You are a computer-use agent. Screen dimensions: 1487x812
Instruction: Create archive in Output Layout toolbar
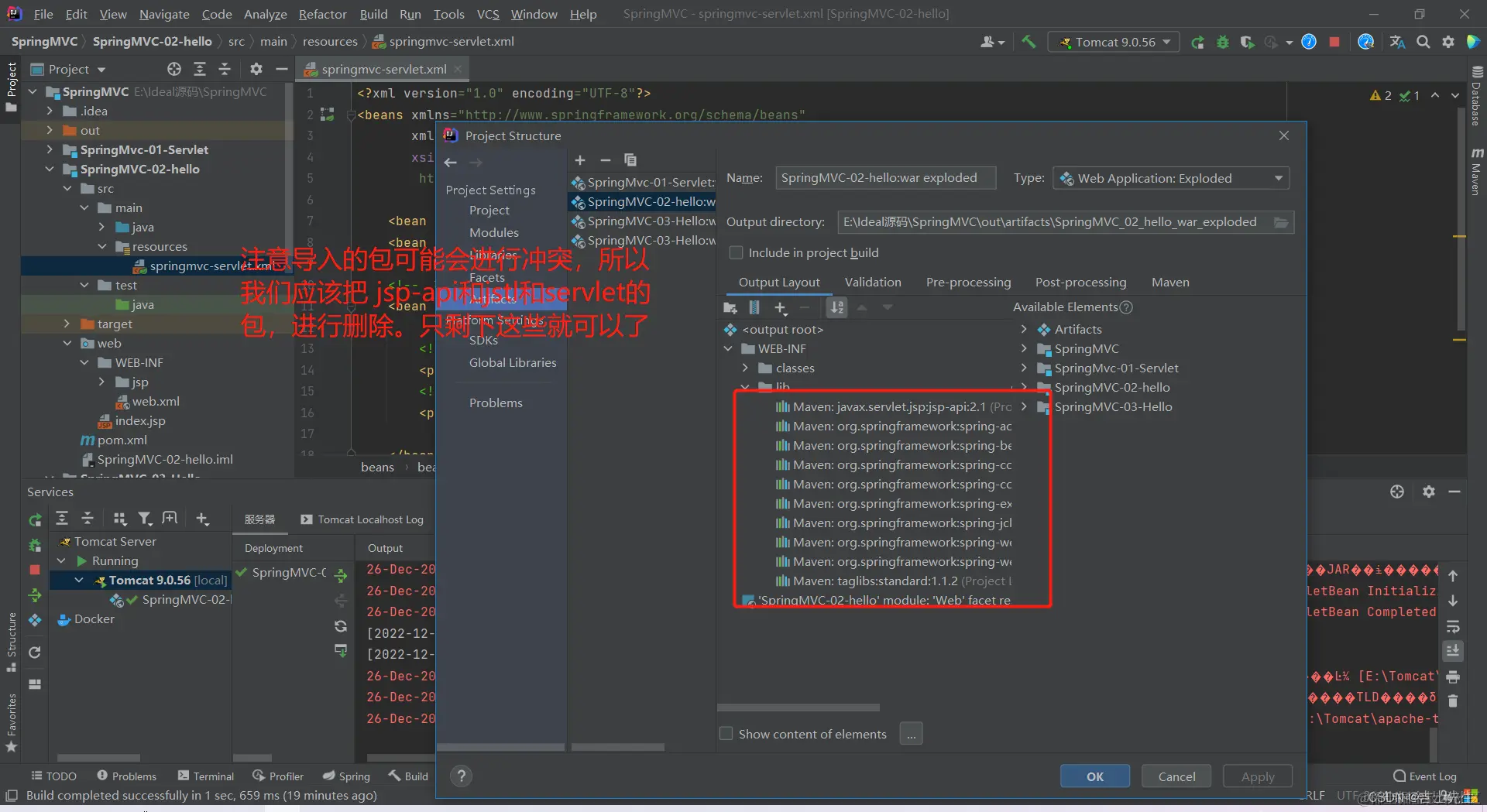(754, 307)
